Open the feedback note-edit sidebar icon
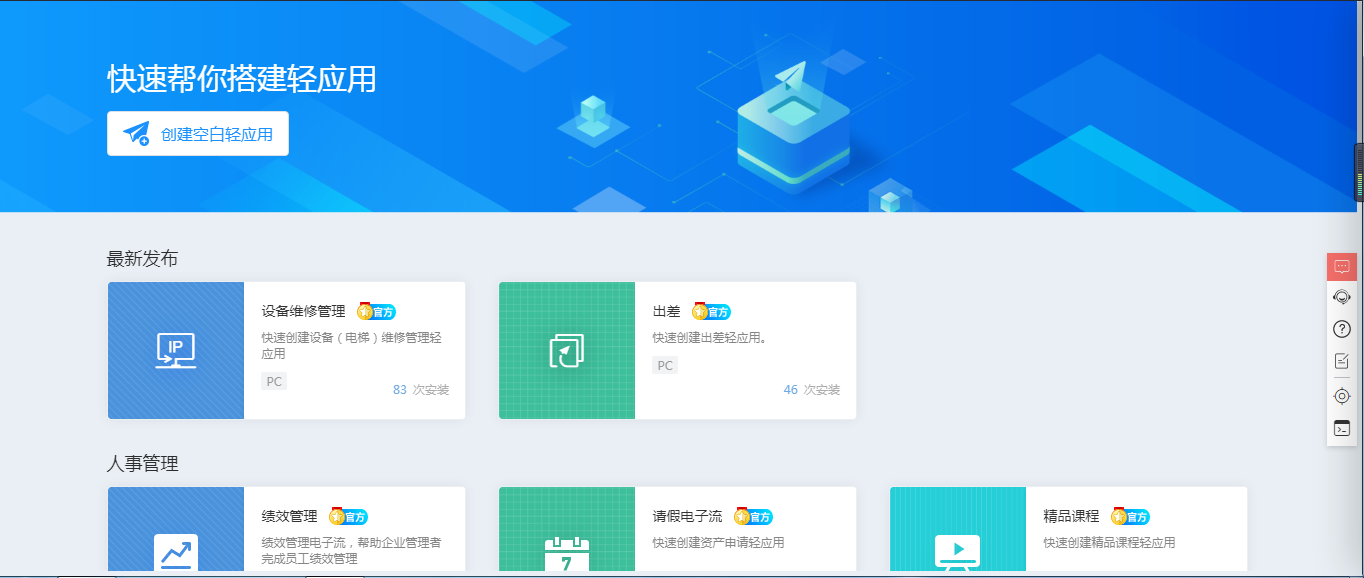Image resolution: width=1364 pixels, height=578 pixels. (x=1342, y=361)
